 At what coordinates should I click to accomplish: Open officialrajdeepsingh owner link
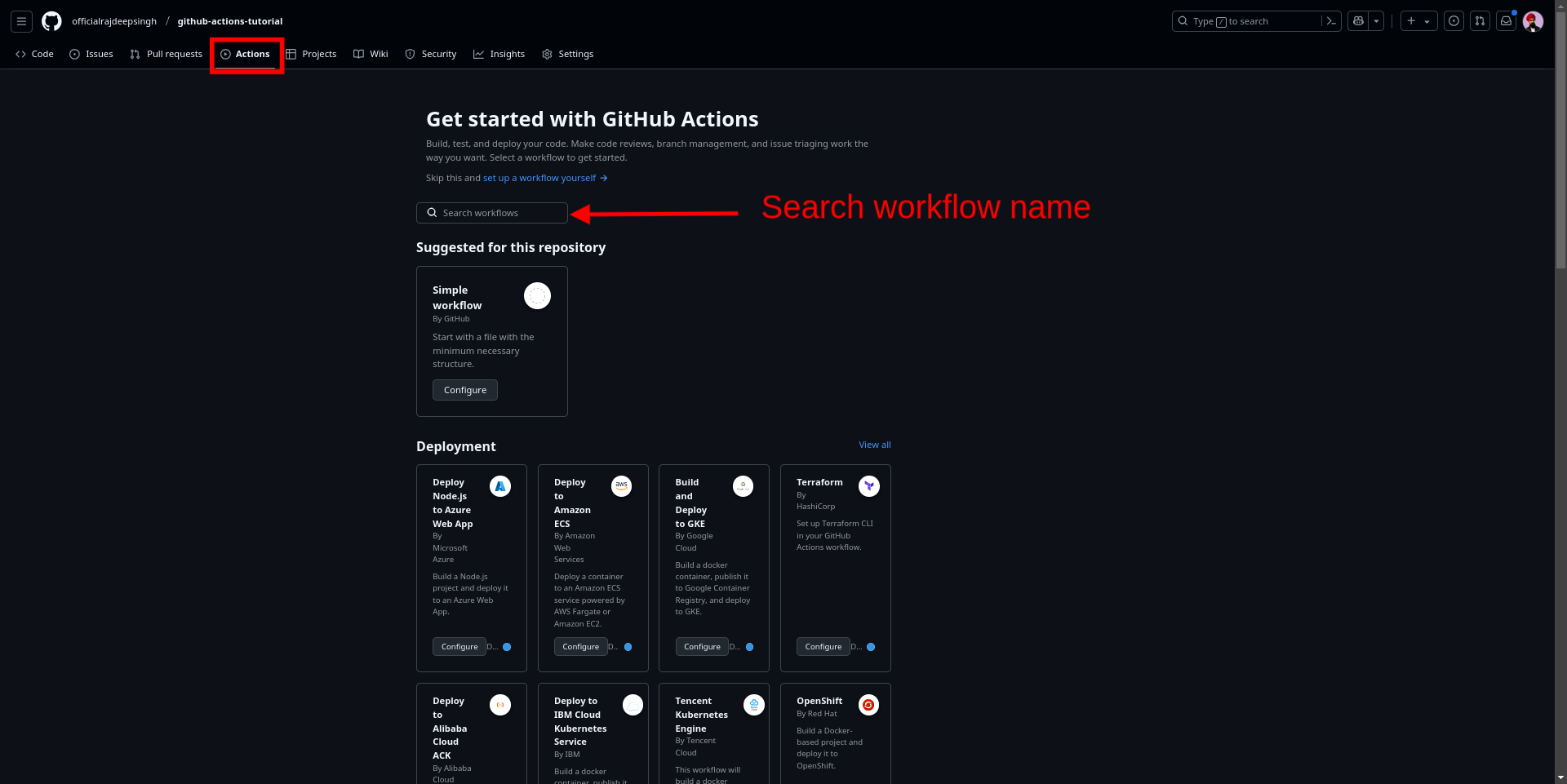click(114, 21)
